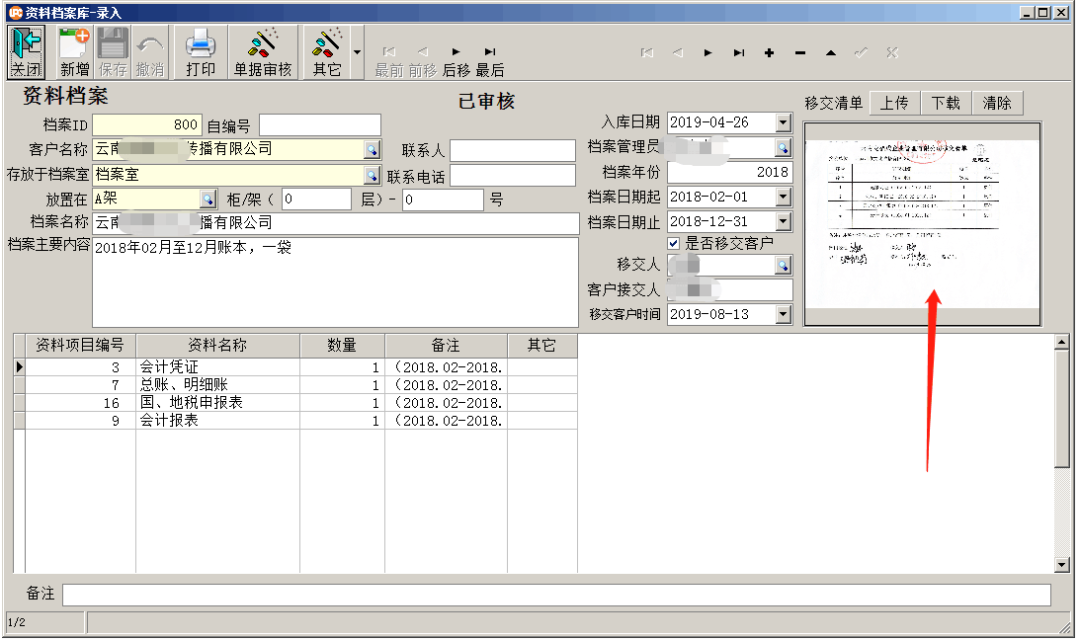Click the 号 number field after 层
The height and width of the screenshot is (641, 1080).
point(443,200)
